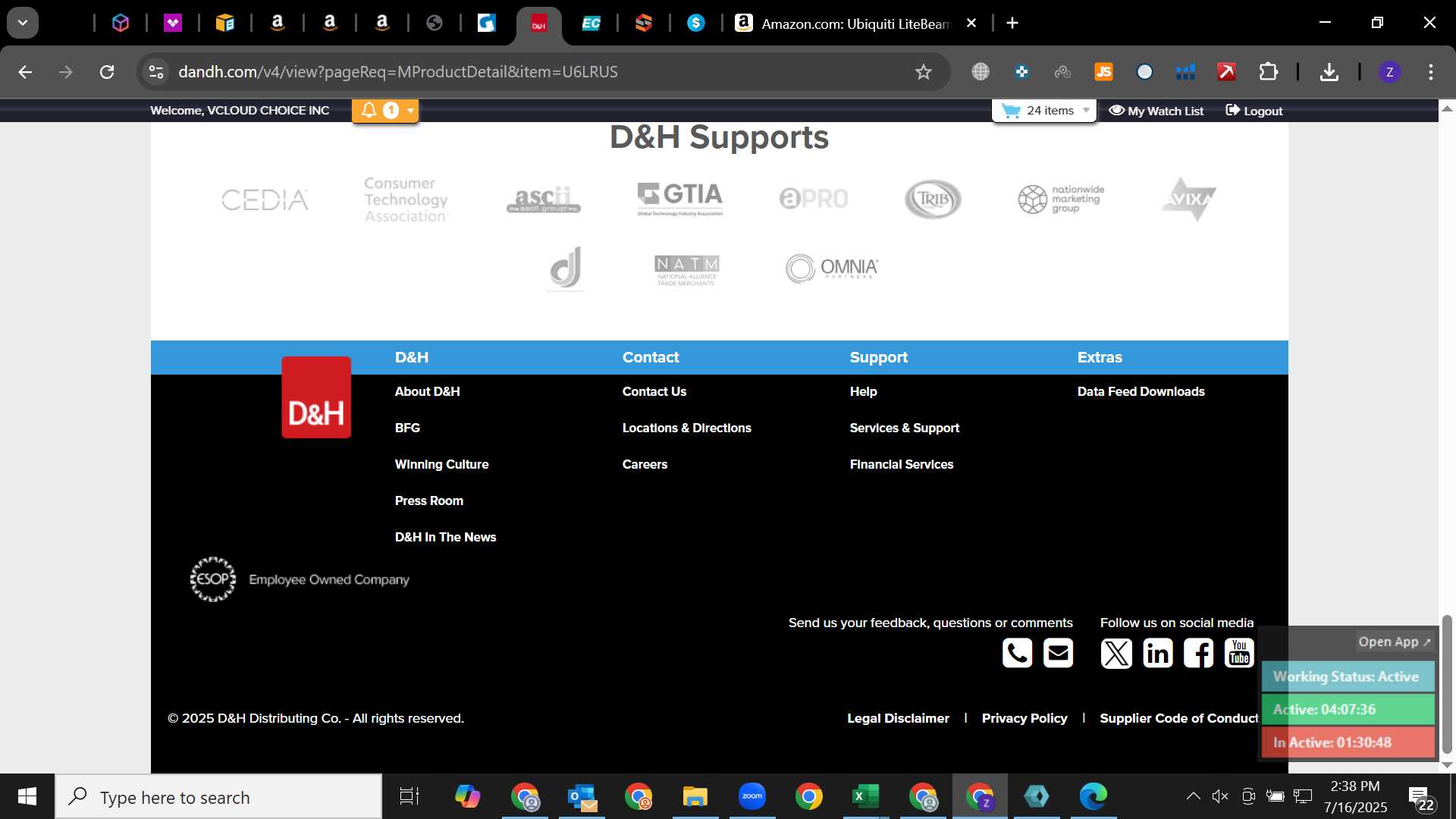The width and height of the screenshot is (1456, 819).
Task: Open the Help link
Action: click(863, 391)
